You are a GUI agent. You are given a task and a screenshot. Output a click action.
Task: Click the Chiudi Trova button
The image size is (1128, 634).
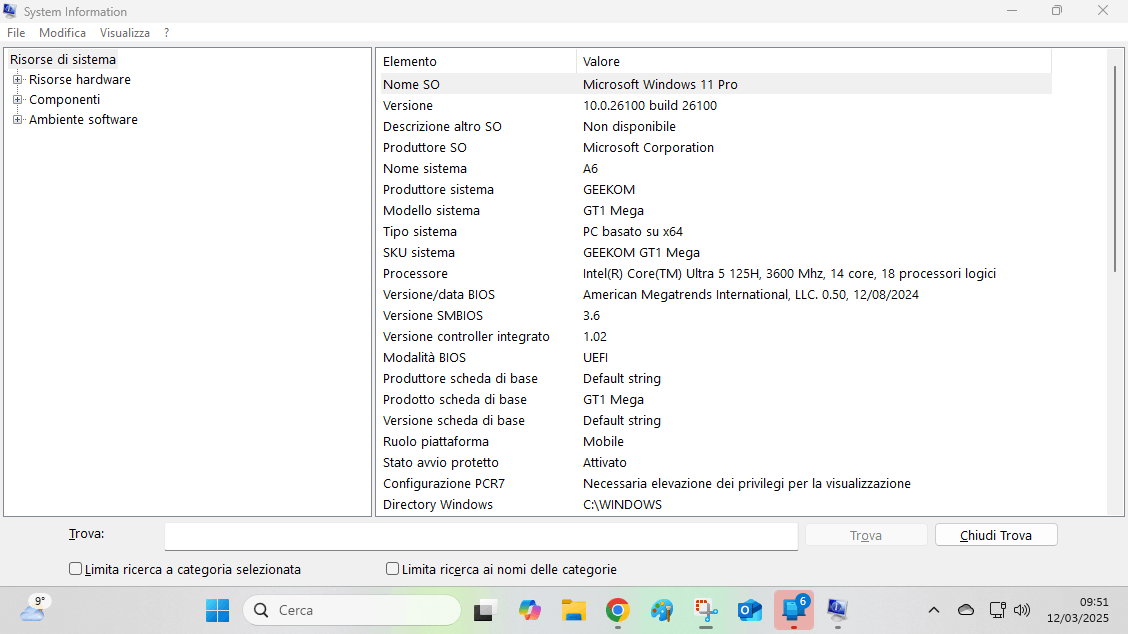coord(996,535)
